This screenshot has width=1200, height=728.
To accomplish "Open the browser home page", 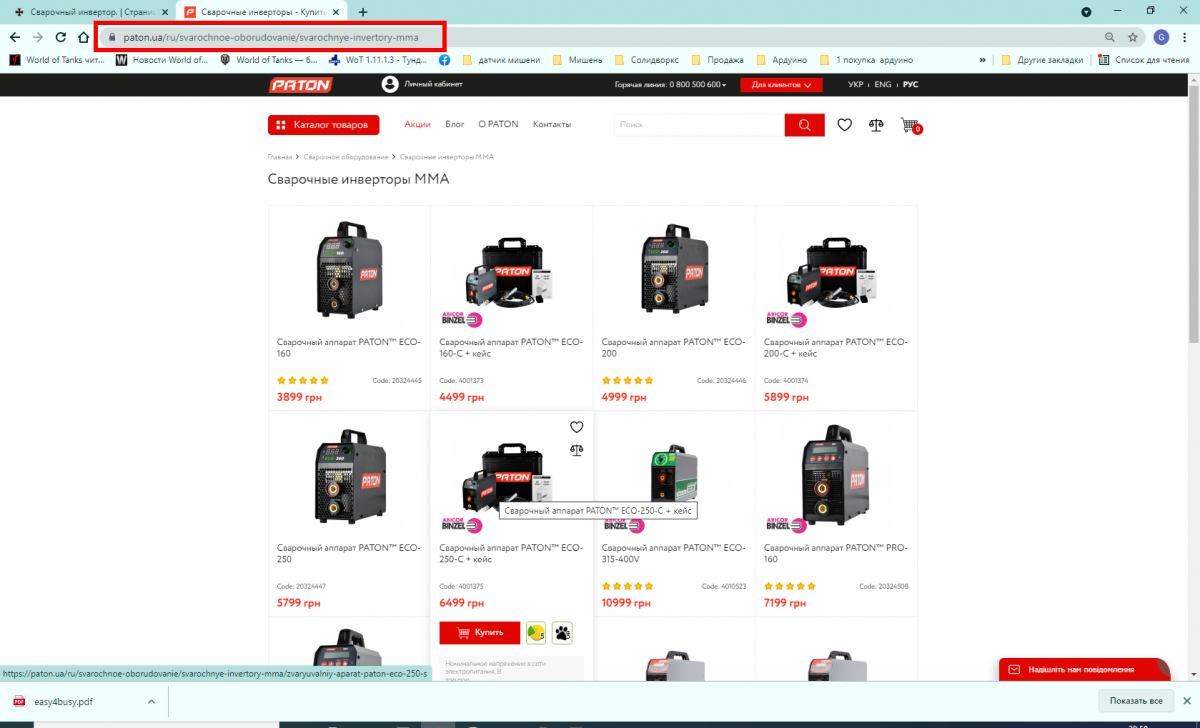I will 83,37.
